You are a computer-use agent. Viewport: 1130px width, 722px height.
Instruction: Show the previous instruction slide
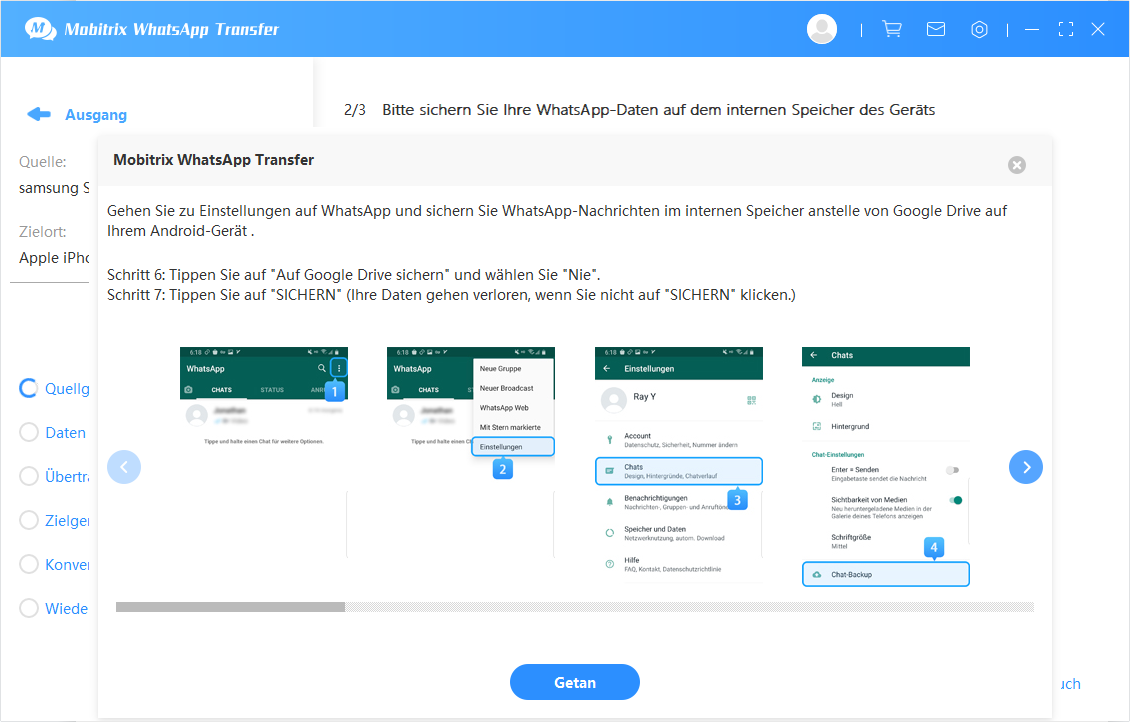click(x=124, y=467)
